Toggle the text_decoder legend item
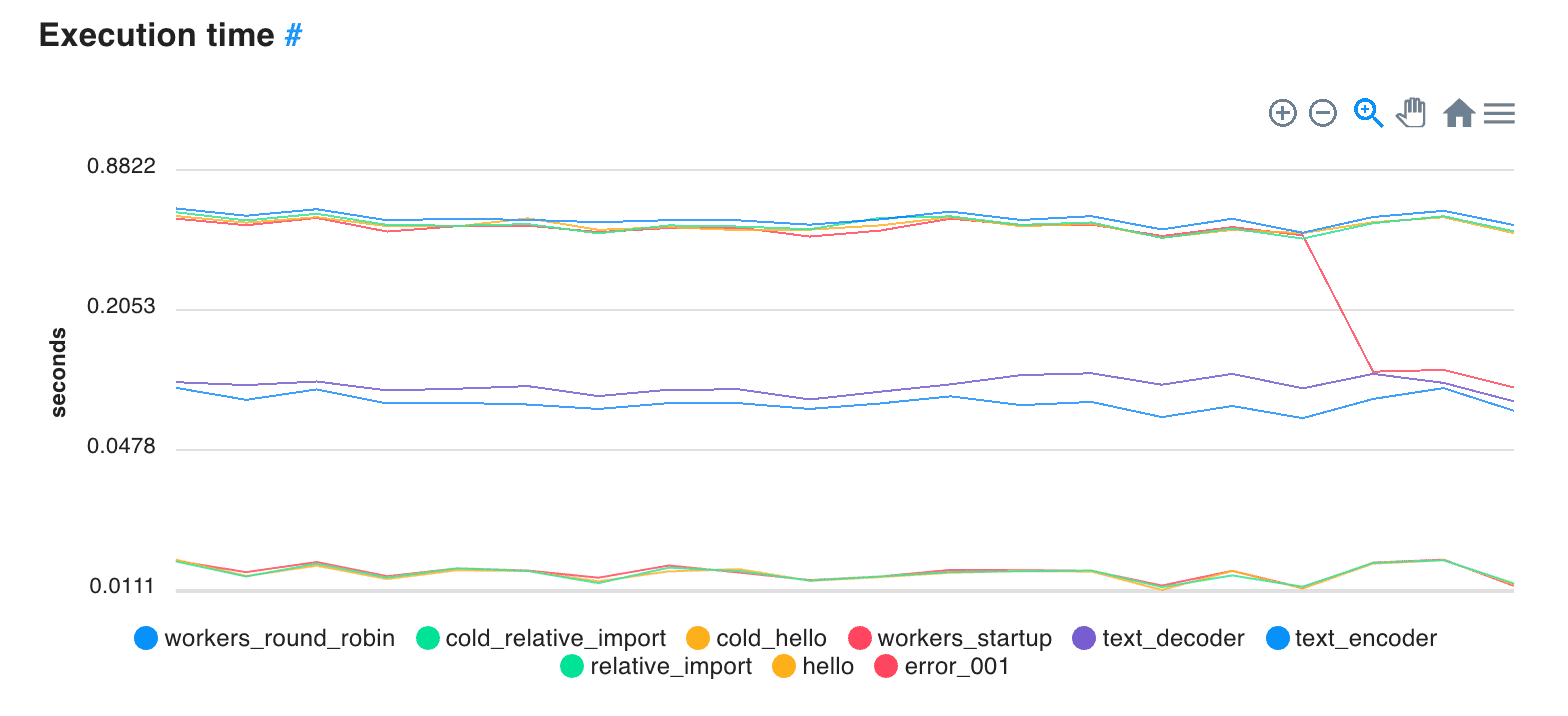The width and height of the screenshot is (1568, 716). tap(1159, 638)
